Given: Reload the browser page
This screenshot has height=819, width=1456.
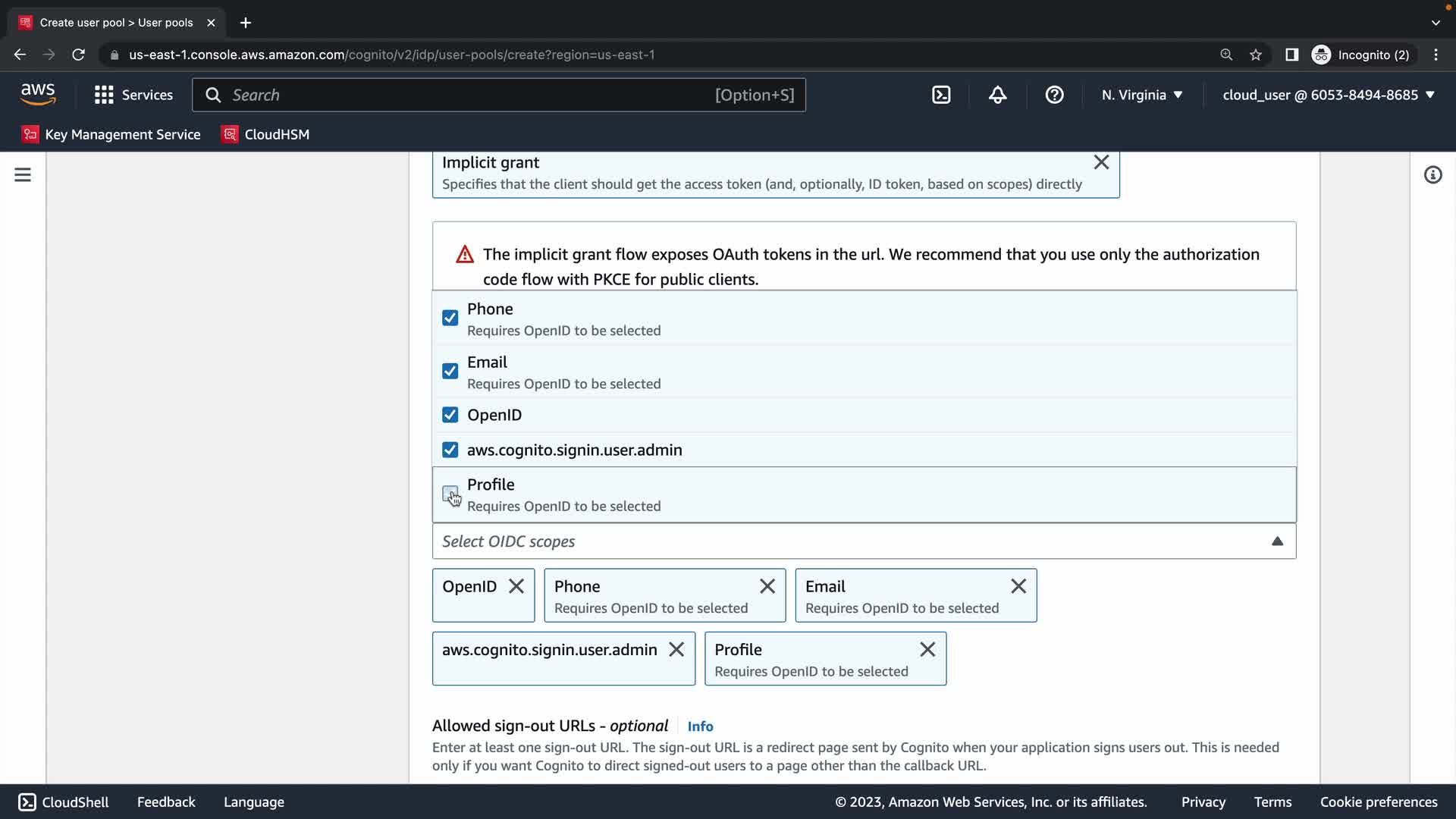Looking at the screenshot, I should coord(78,55).
